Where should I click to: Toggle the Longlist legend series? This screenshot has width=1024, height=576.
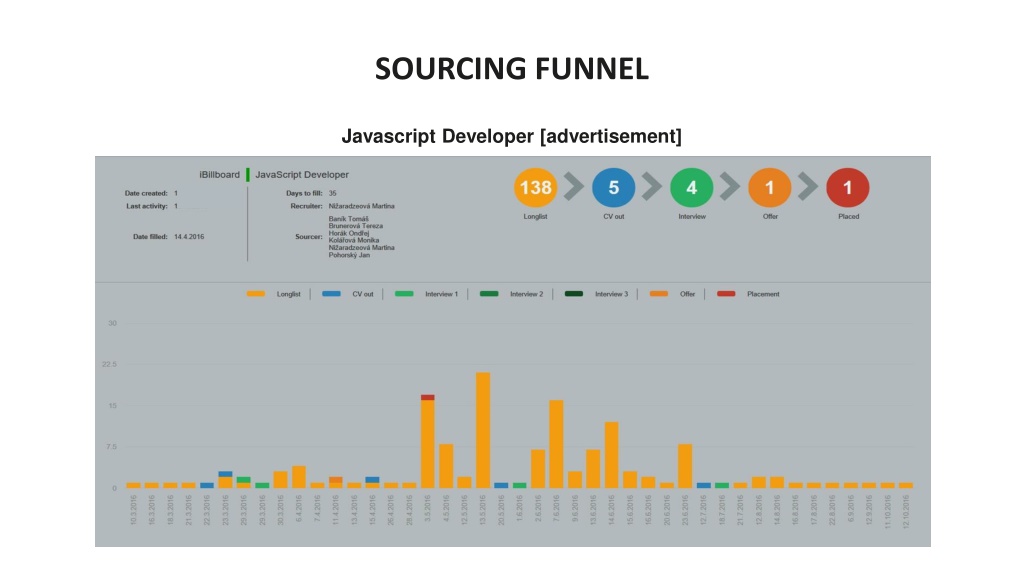(274, 294)
